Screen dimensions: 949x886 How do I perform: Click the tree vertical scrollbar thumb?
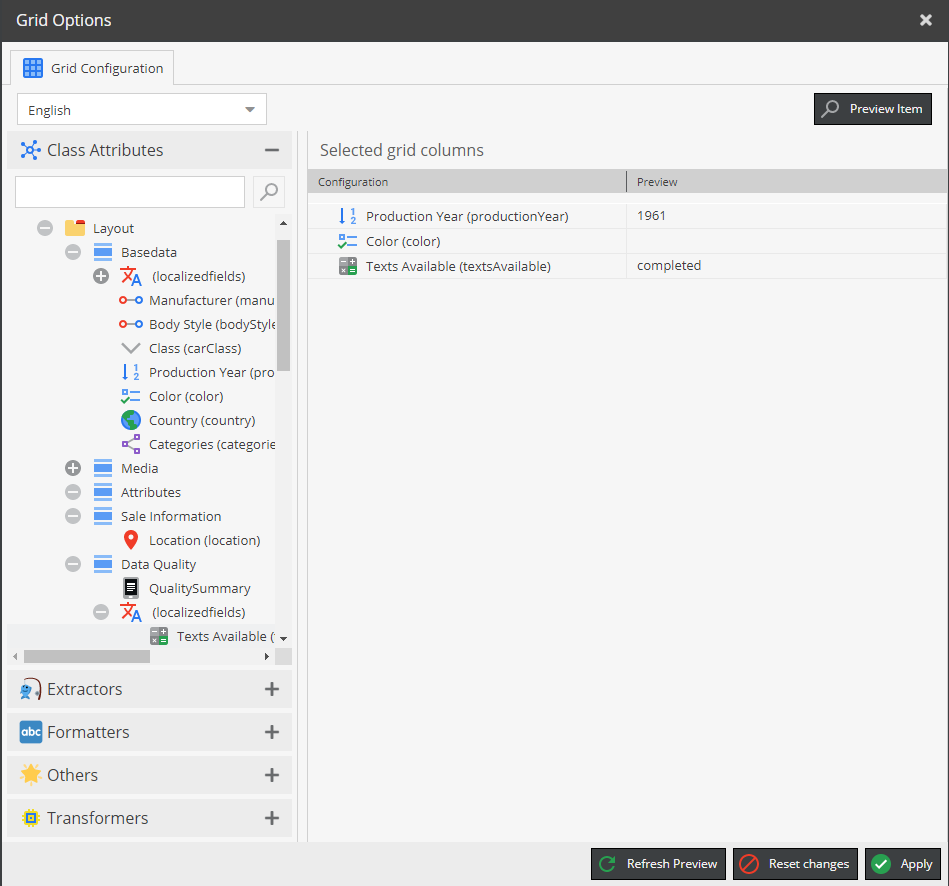[283, 305]
